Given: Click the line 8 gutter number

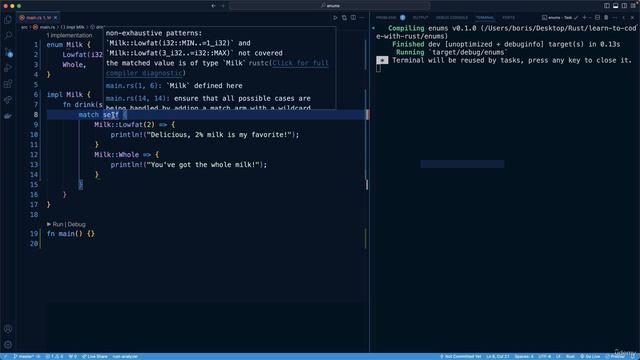Looking at the screenshot, I should coord(36,115).
